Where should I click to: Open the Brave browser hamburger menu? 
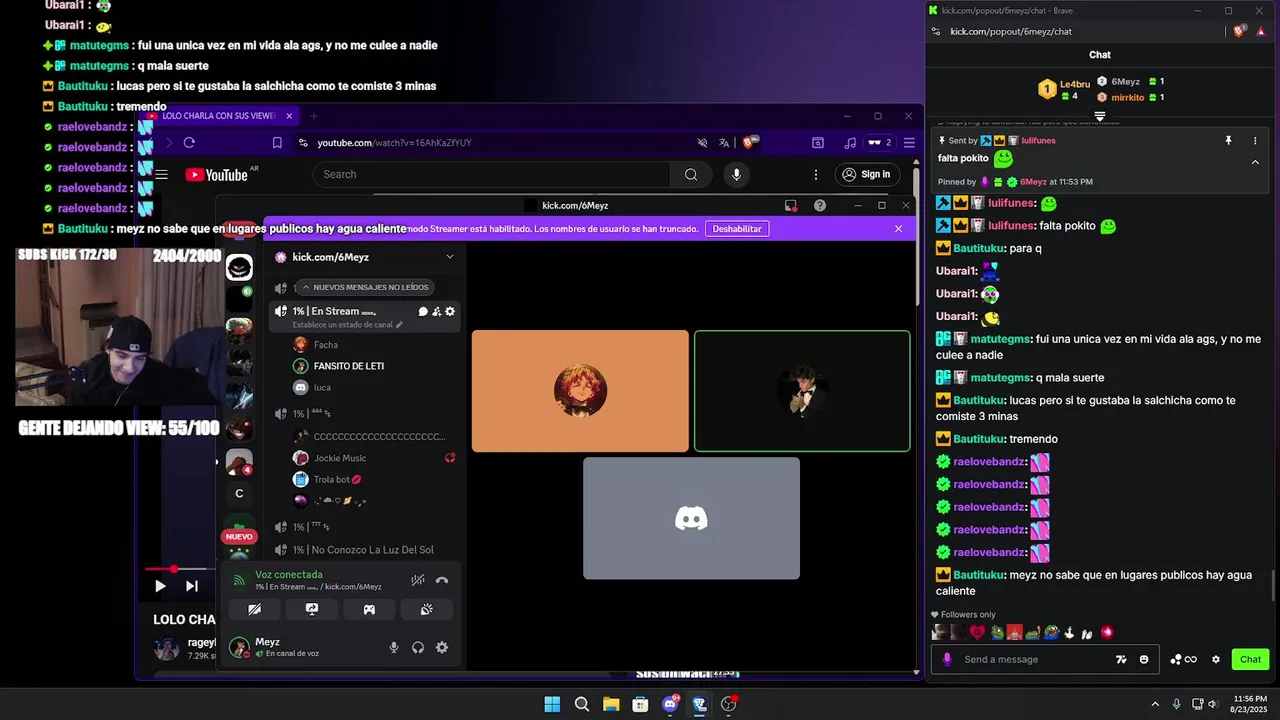click(909, 143)
